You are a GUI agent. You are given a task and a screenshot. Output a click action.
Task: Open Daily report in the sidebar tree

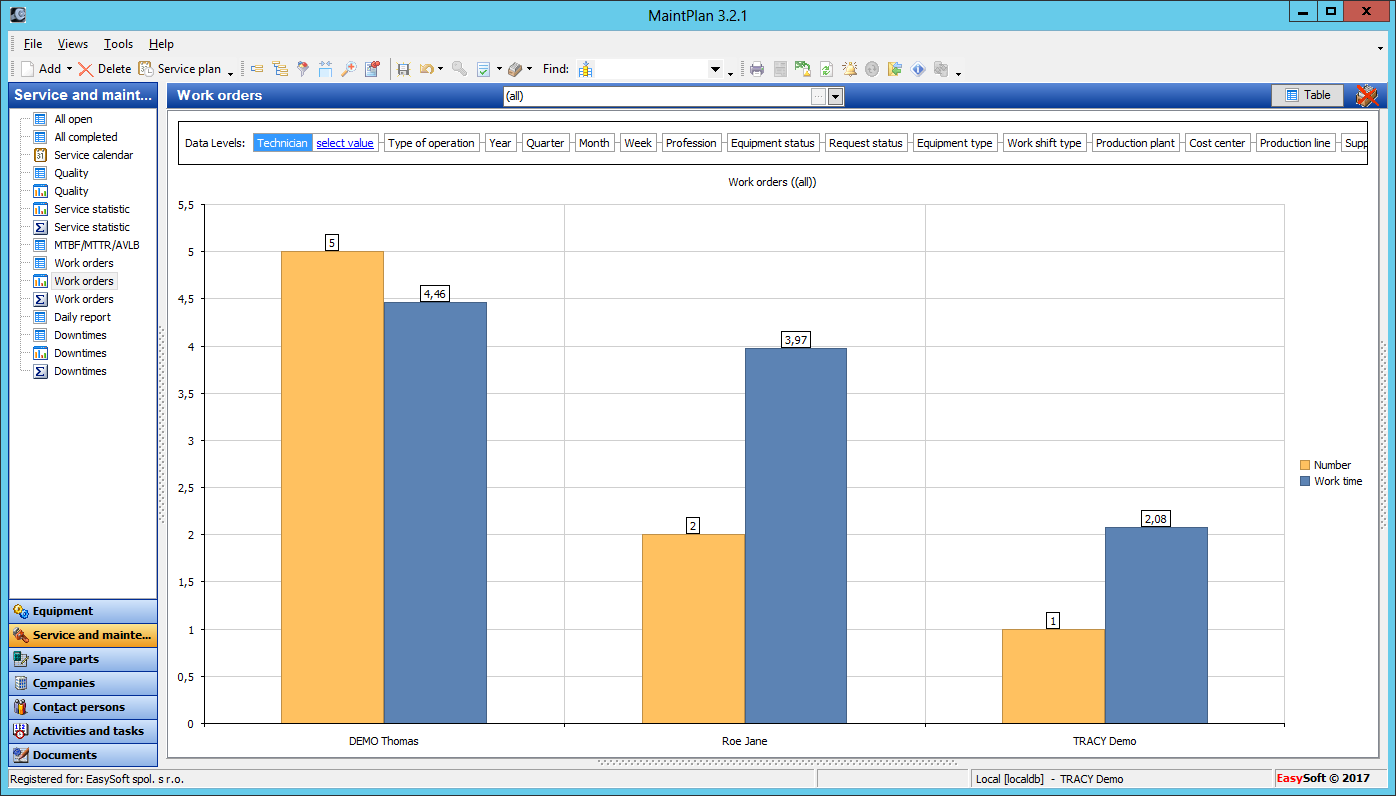click(x=82, y=317)
